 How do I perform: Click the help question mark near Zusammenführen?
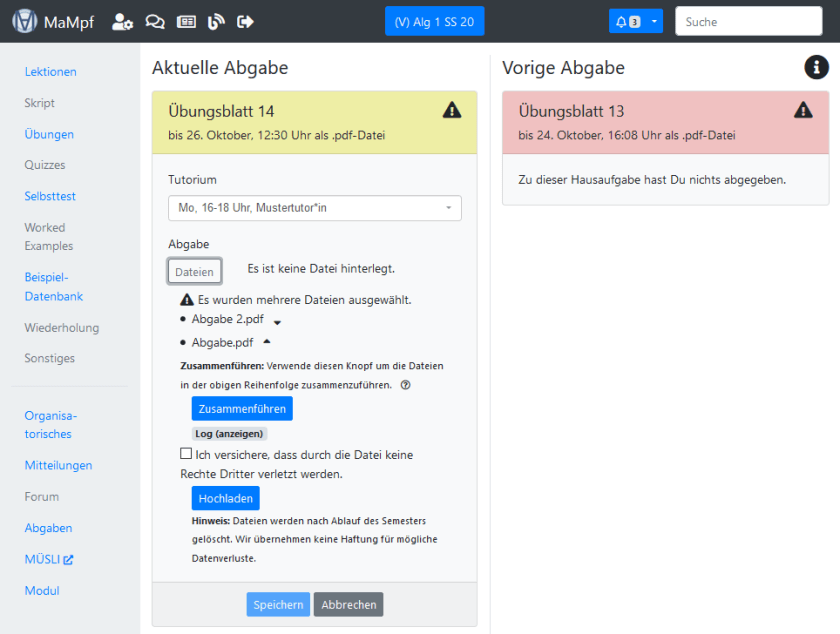[x=405, y=385]
